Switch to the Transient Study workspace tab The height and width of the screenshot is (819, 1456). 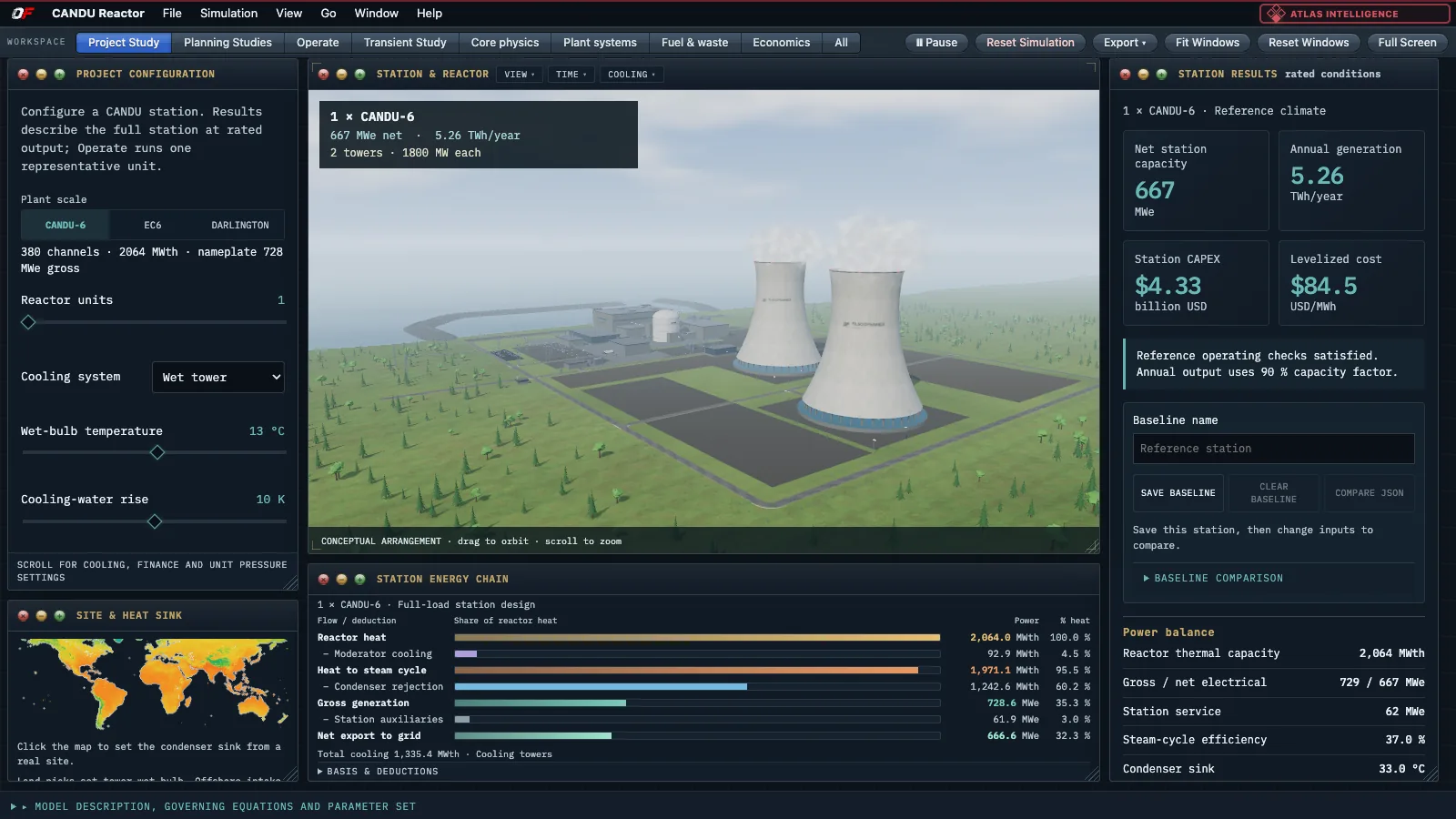[405, 43]
